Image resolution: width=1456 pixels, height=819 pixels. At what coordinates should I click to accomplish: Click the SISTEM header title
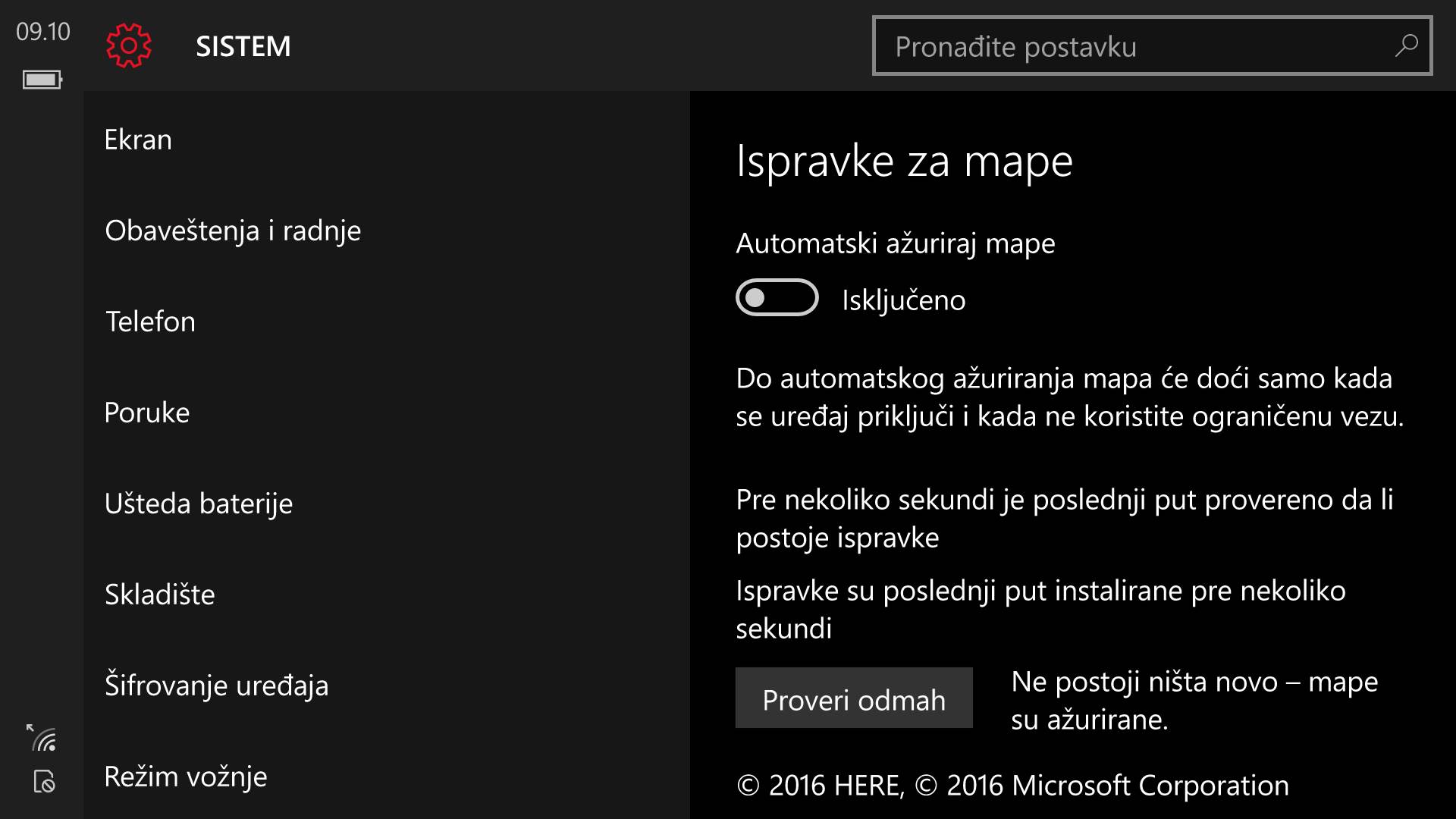[x=243, y=46]
